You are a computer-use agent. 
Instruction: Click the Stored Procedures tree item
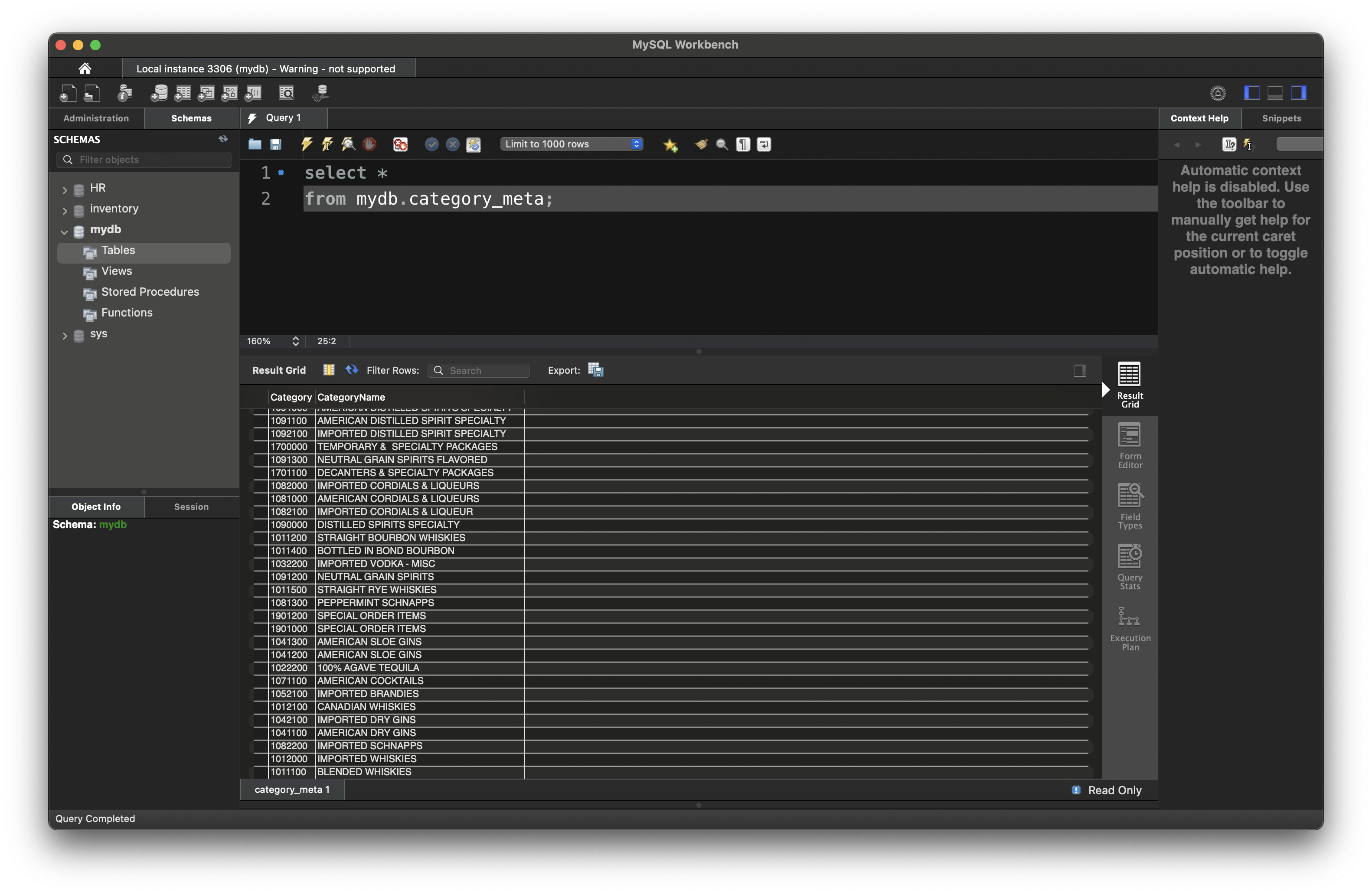click(150, 292)
